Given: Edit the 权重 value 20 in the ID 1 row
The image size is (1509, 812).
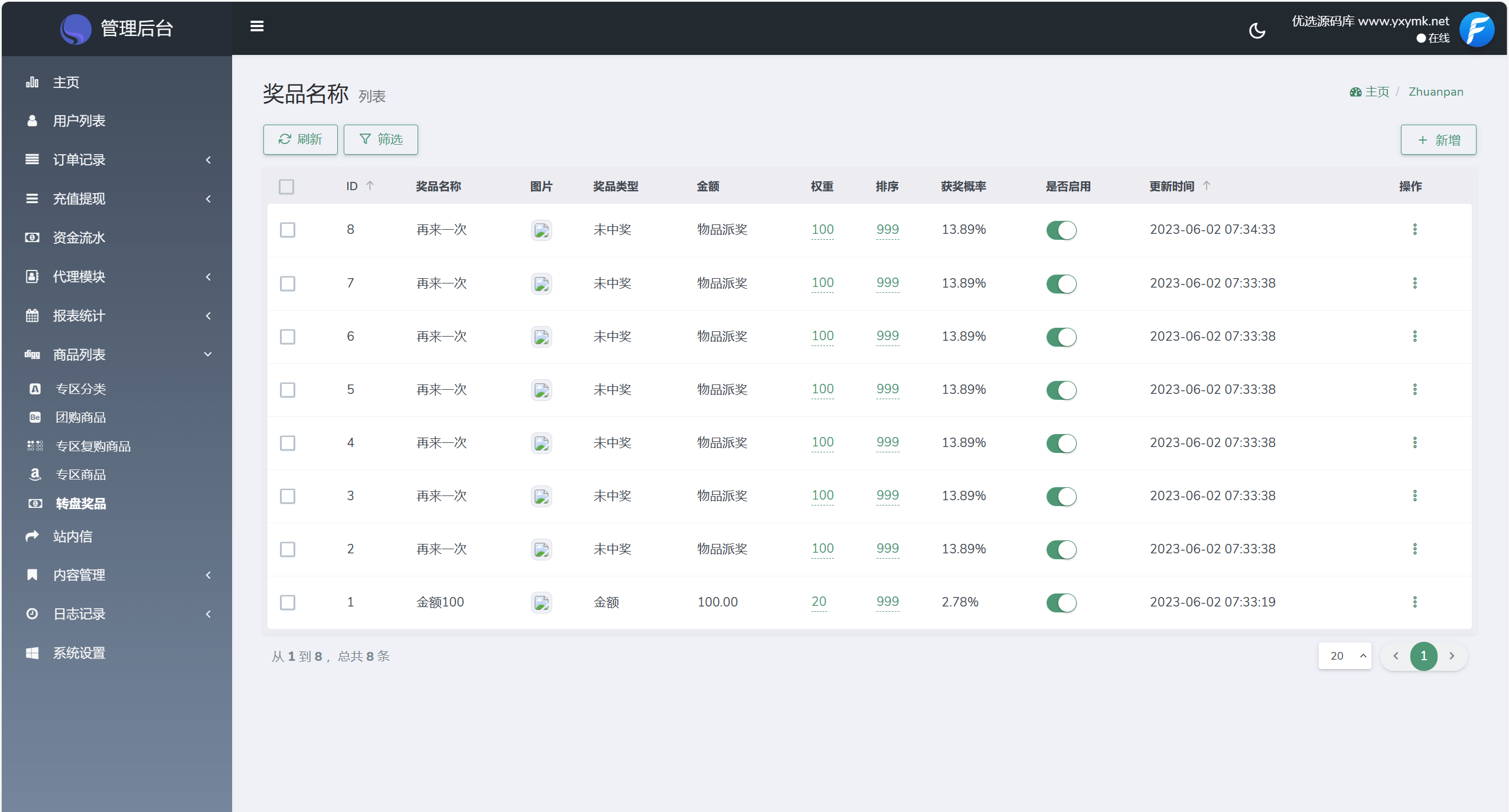Looking at the screenshot, I should coord(819,602).
